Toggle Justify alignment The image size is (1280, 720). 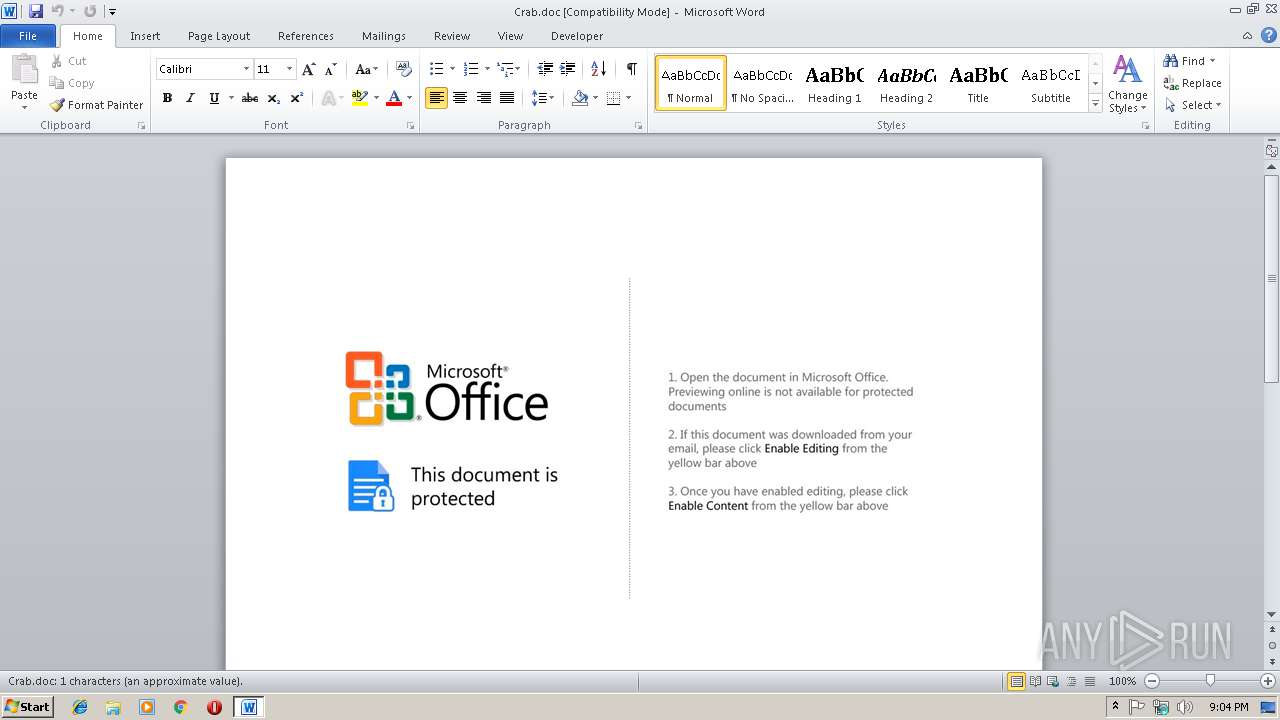(507, 98)
